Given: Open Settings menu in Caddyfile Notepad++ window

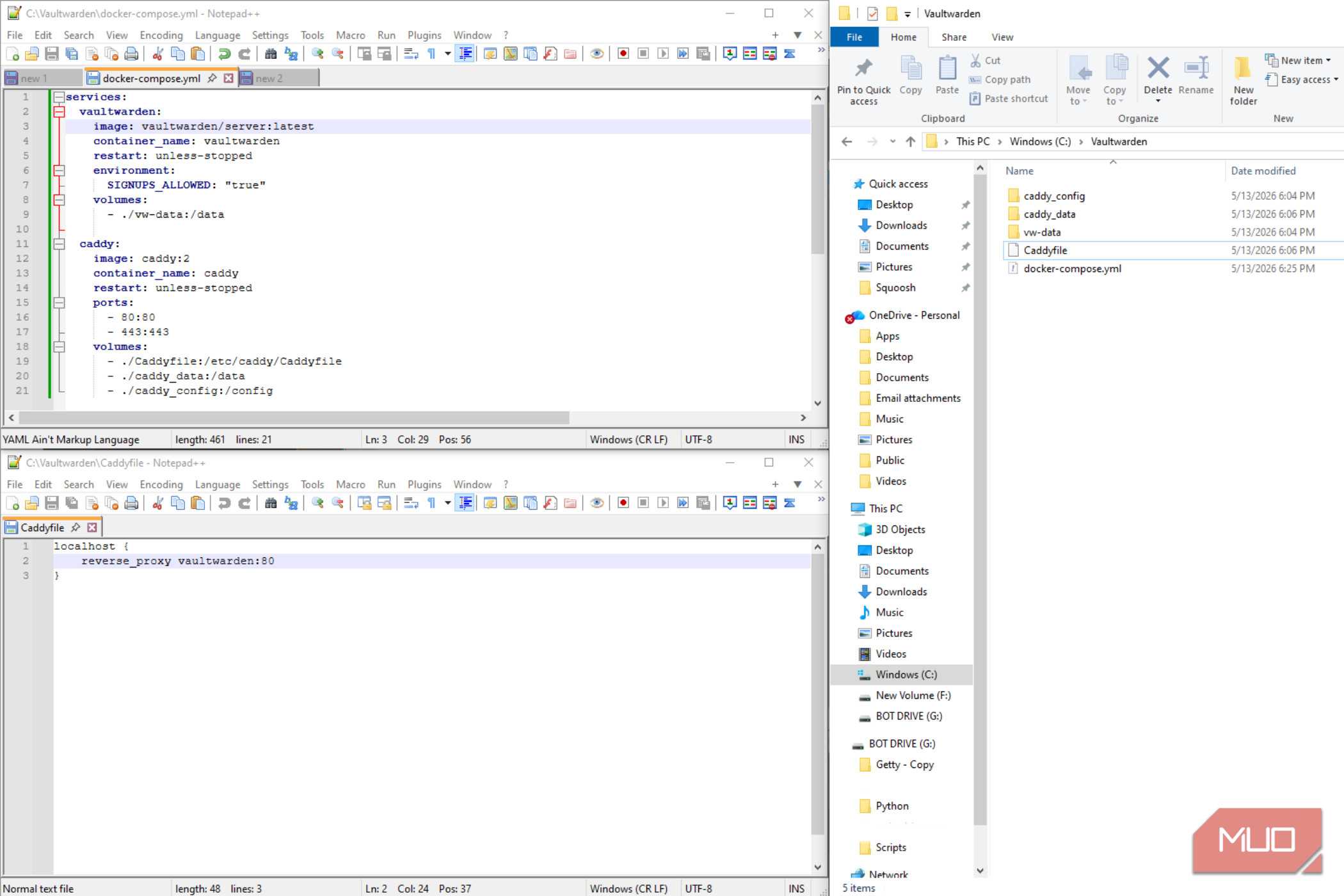Looking at the screenshot, I should pos(270,484).
